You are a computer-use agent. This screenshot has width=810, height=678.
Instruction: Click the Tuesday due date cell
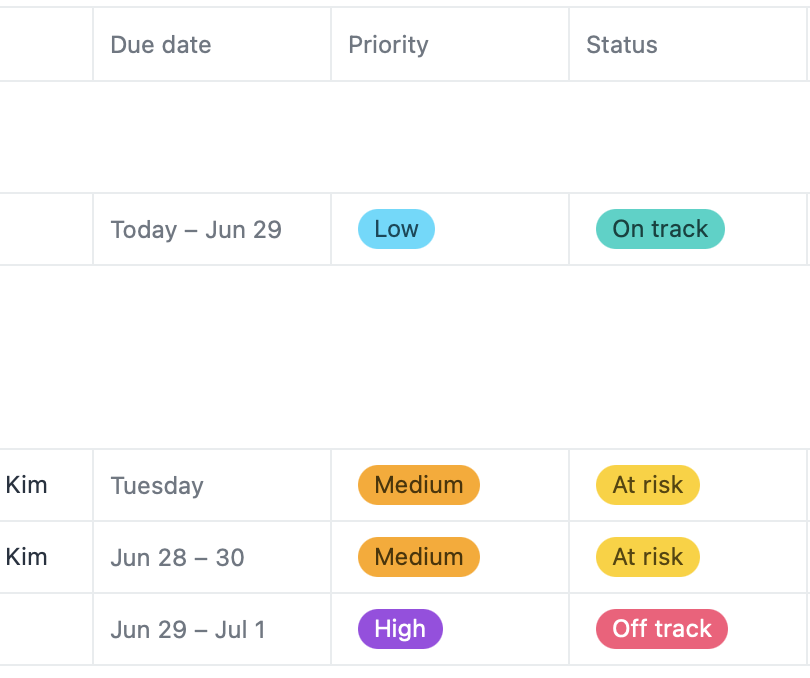coord(157,486)
